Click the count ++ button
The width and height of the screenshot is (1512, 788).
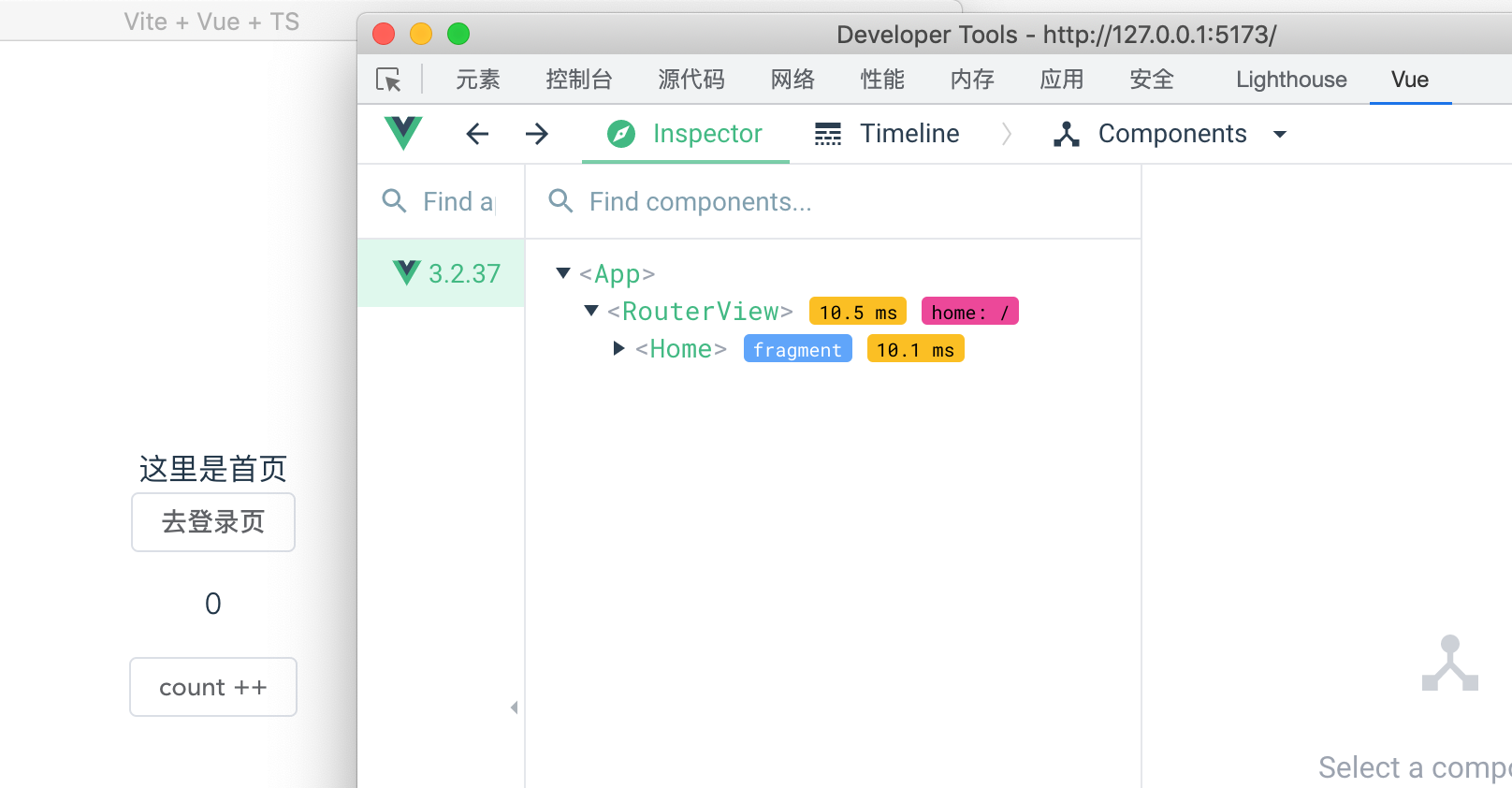pyautogui.click(x=213, y=687)
